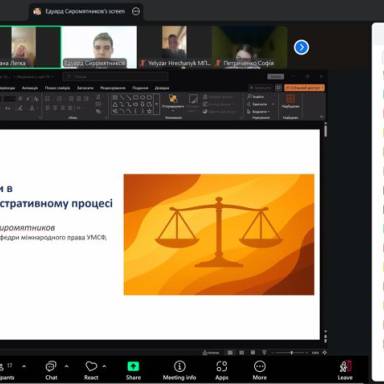384x384 pixels.
Task: Collapse the PowerPoint ribbon
Action: [x=322, y=117]
